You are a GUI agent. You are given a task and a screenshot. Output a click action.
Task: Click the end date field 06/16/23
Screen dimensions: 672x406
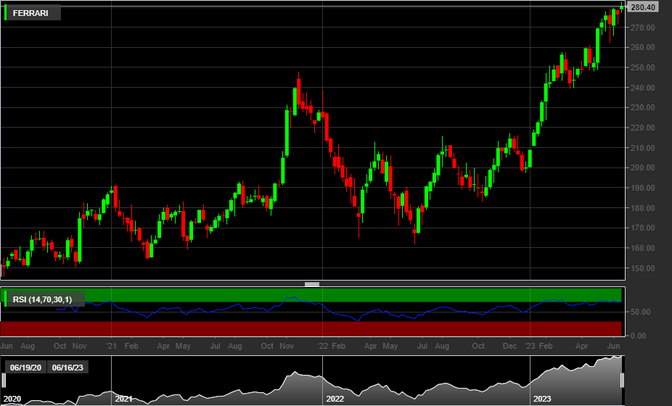[x=66, y=367]
